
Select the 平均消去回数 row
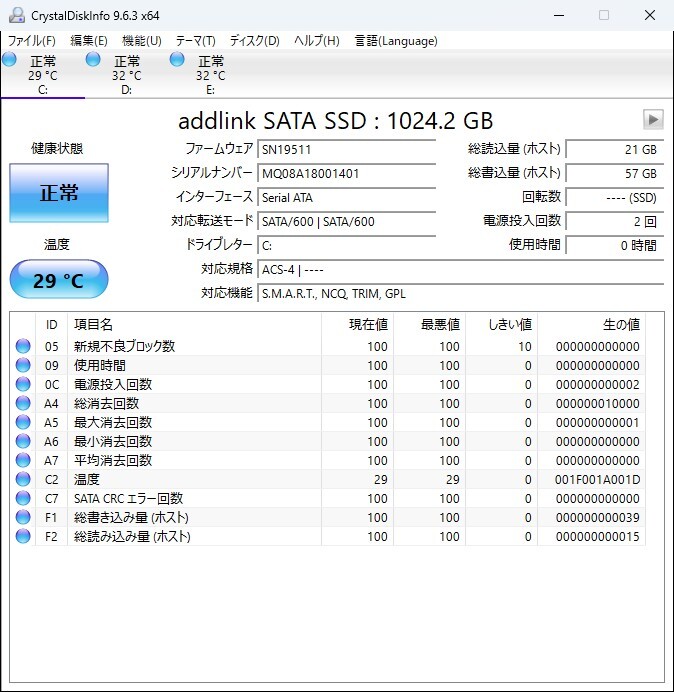(328, 460)
